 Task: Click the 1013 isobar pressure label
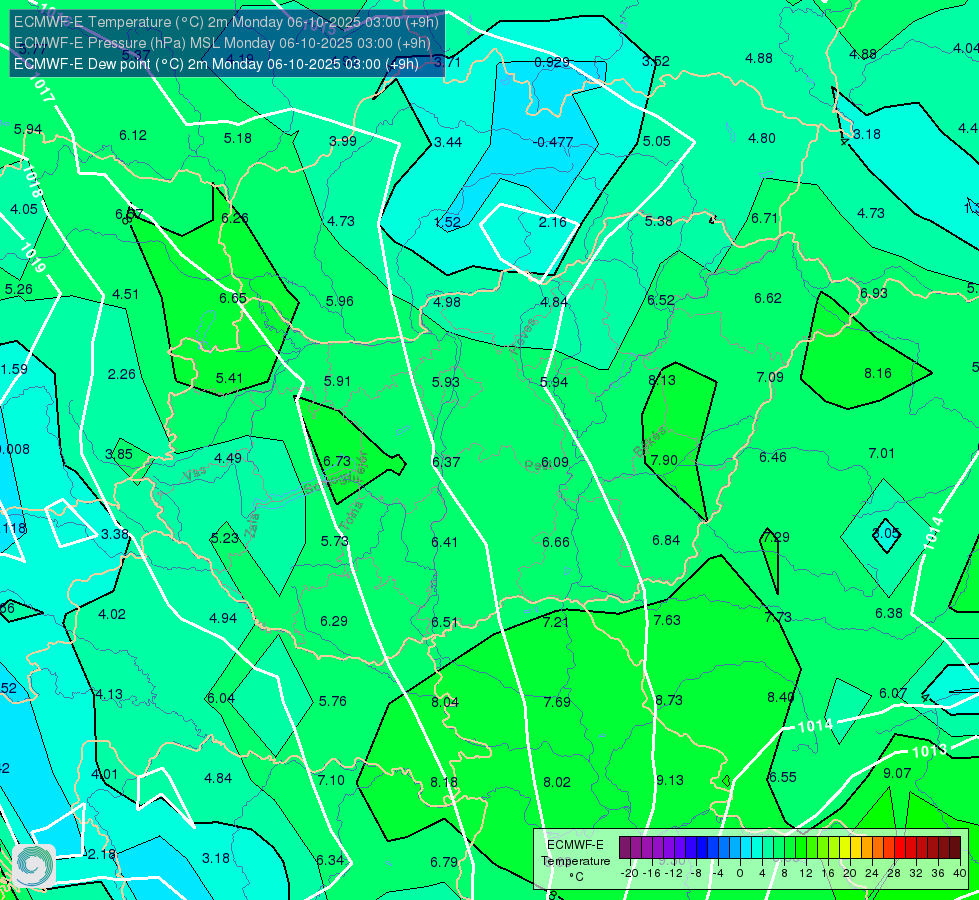930,751
